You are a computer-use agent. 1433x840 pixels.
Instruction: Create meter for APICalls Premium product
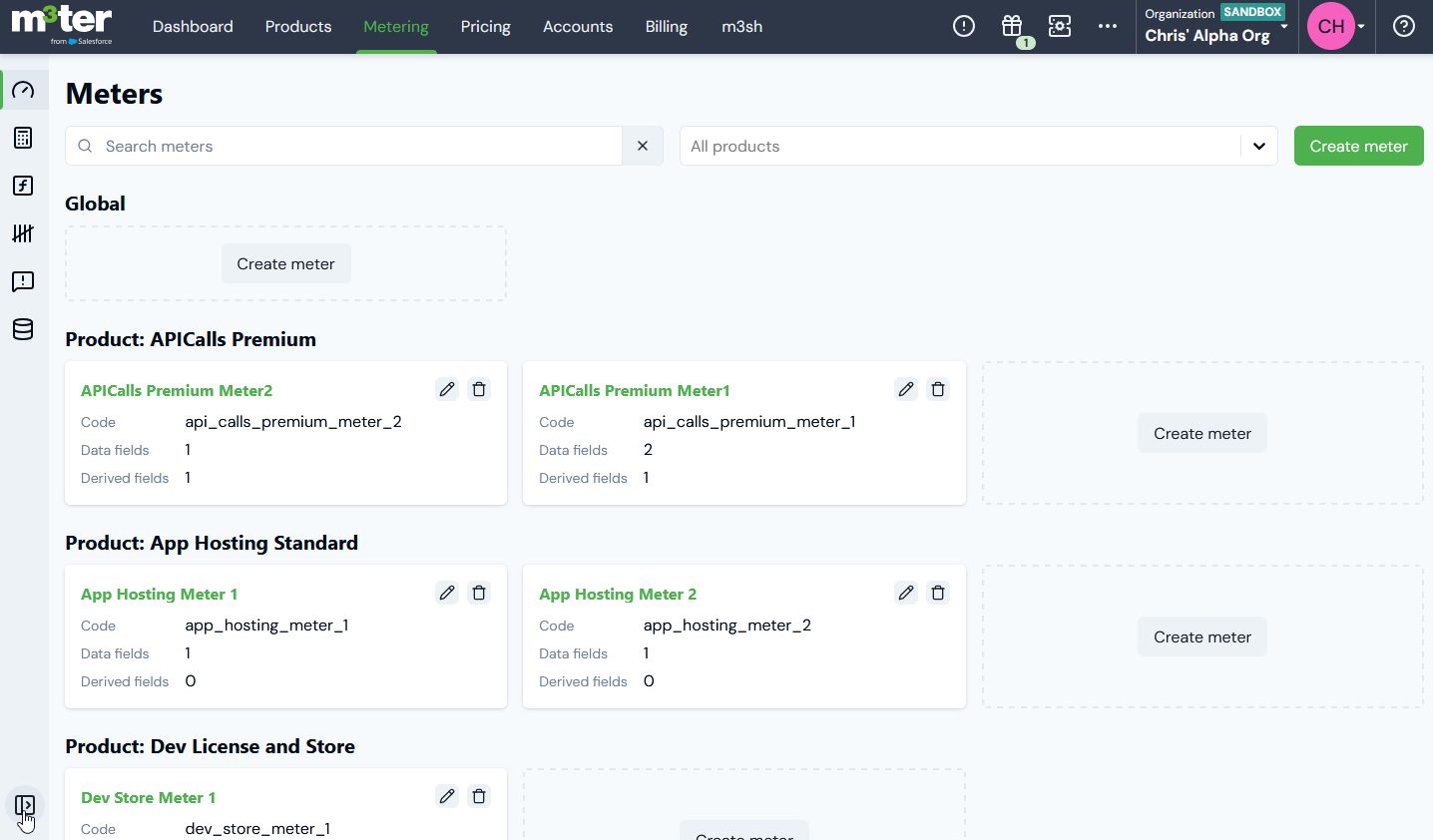1202,433
